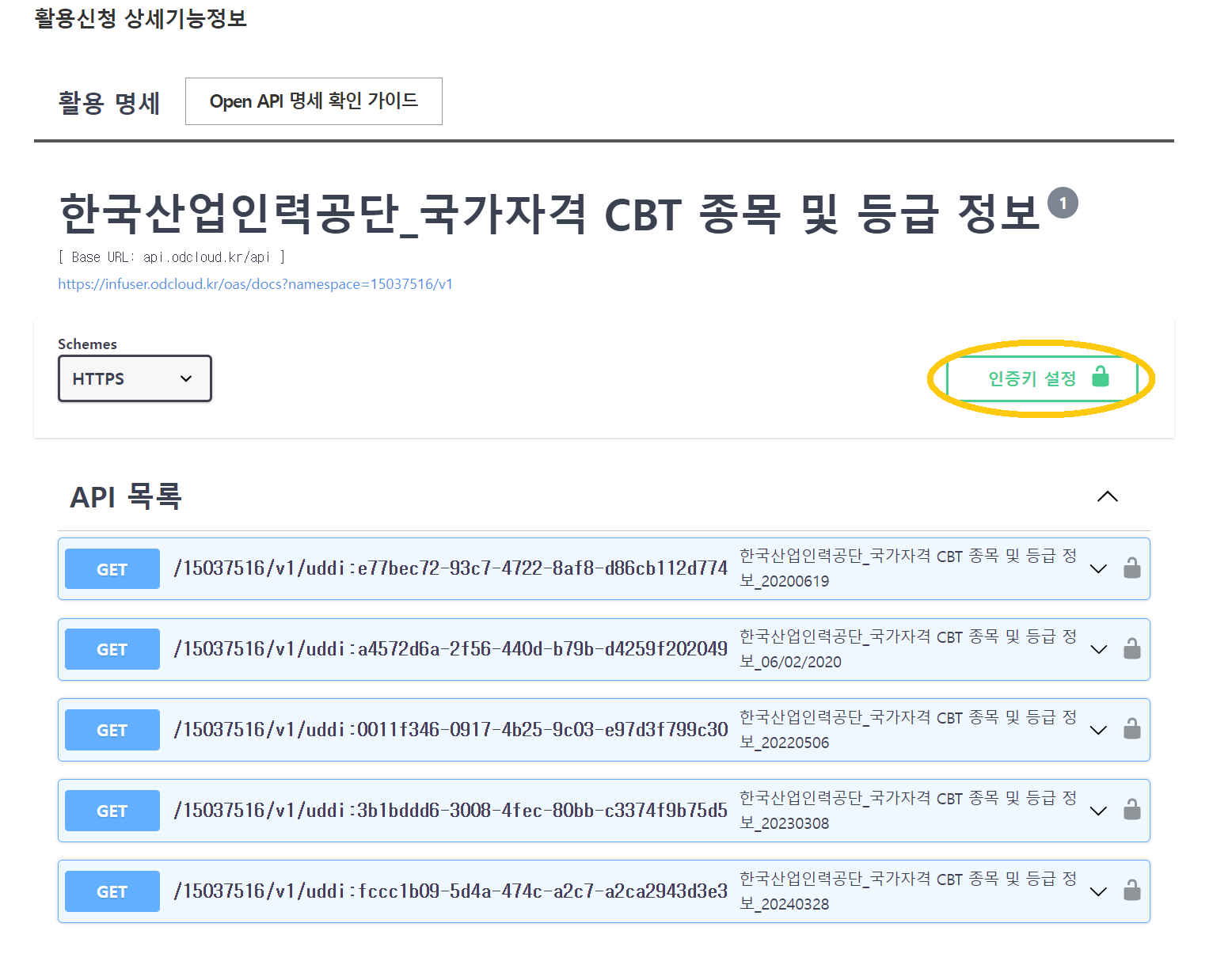
Task: Click path /15037516/v1/uddi:0011f346-0917-4b25-9c03-e97d3f799c30
Action: [x=451, y=730]
